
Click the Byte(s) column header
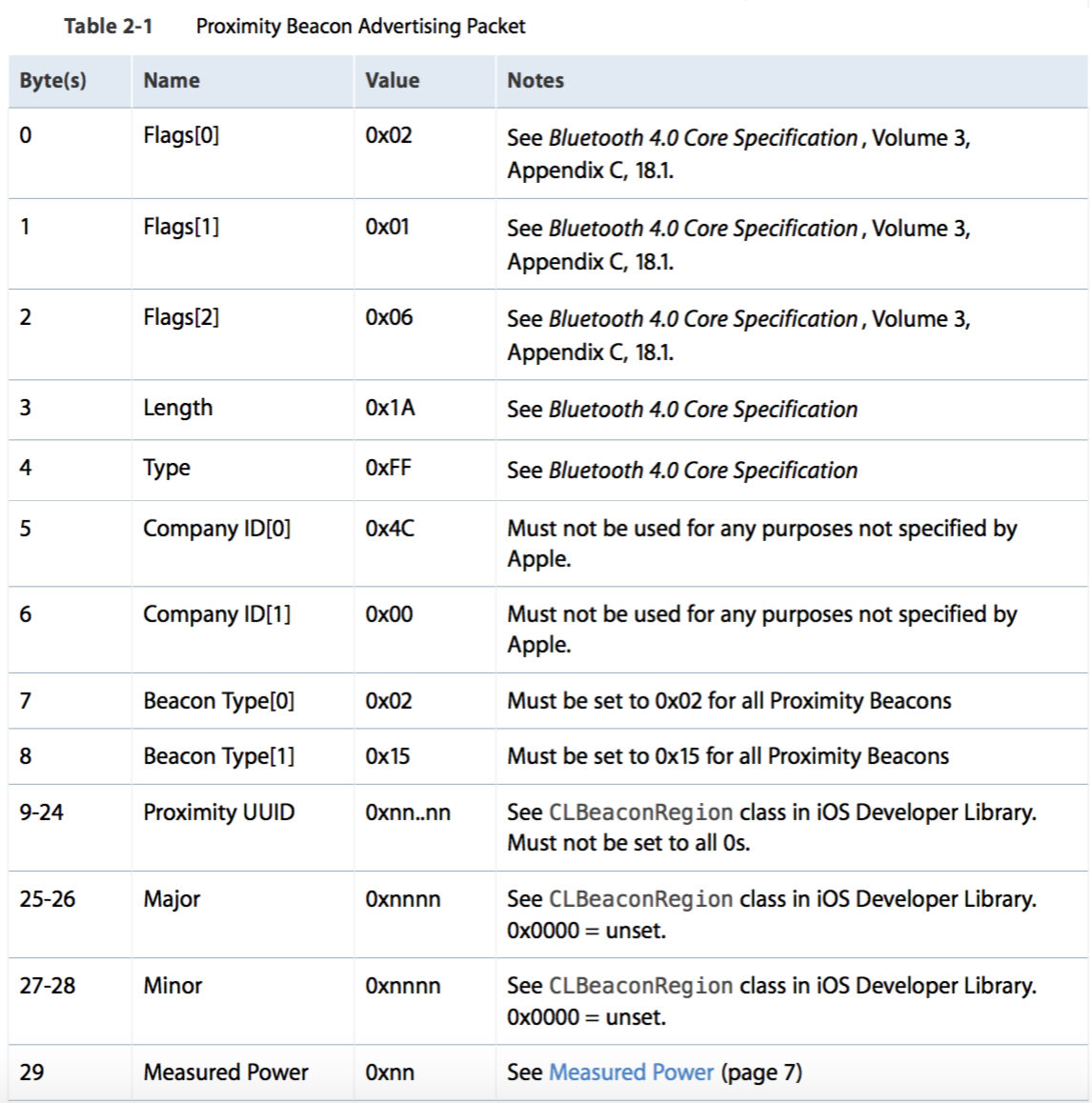52,81
